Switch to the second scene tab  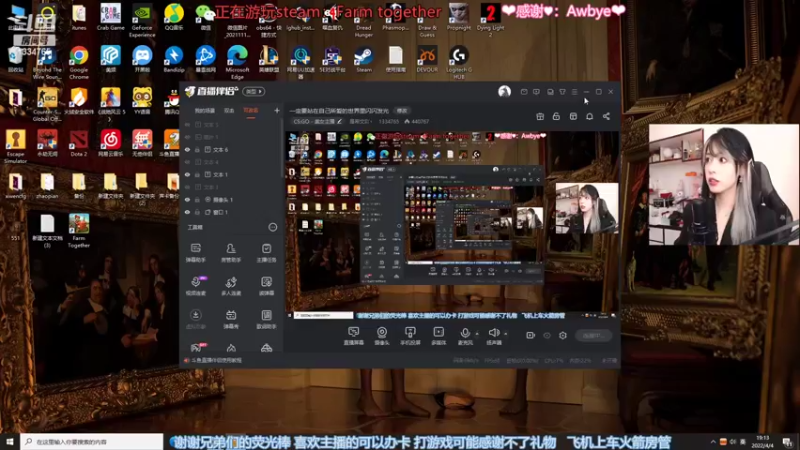(x=229, y=110)
